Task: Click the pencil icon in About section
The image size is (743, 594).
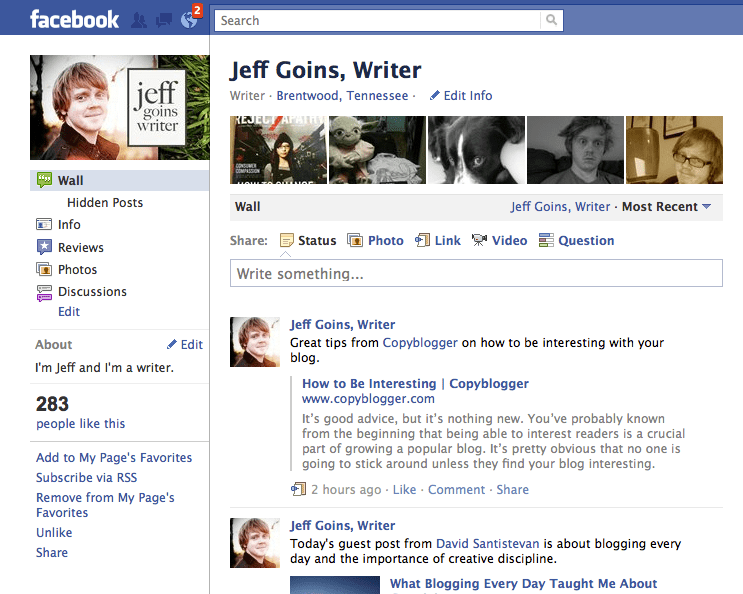Action: (x=172, y=344)
